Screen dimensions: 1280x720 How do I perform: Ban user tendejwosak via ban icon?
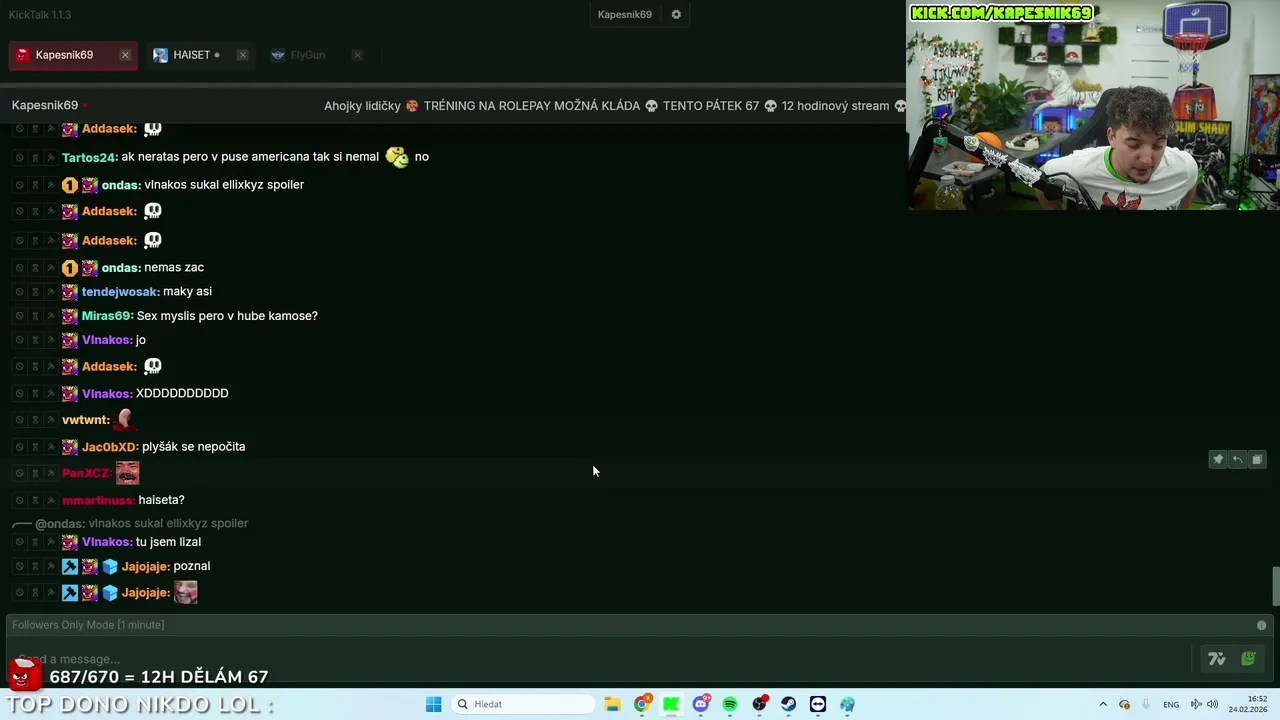point(19,292)
